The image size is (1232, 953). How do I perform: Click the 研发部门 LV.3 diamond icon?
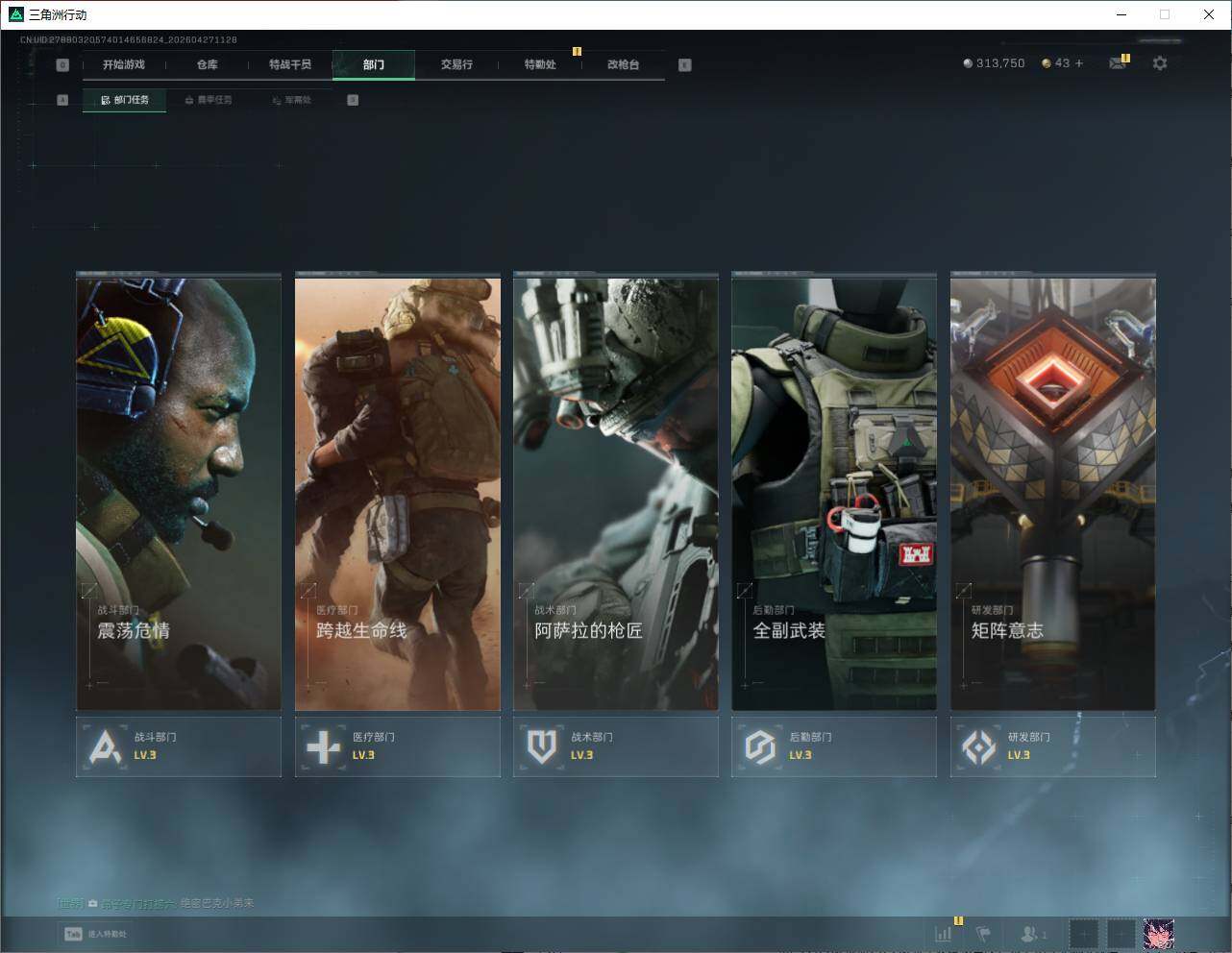[979, 746]
